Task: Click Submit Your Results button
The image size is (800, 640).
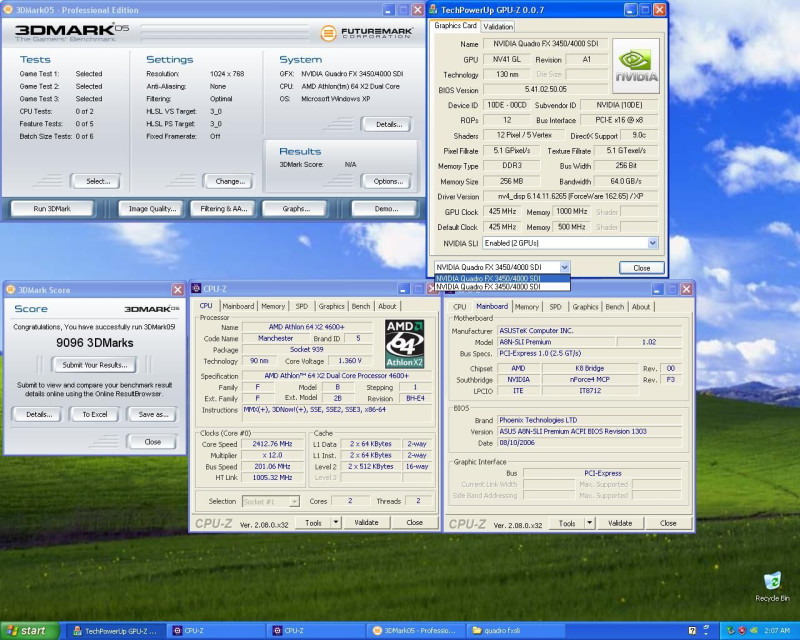Action: click(x=94, y=365)
